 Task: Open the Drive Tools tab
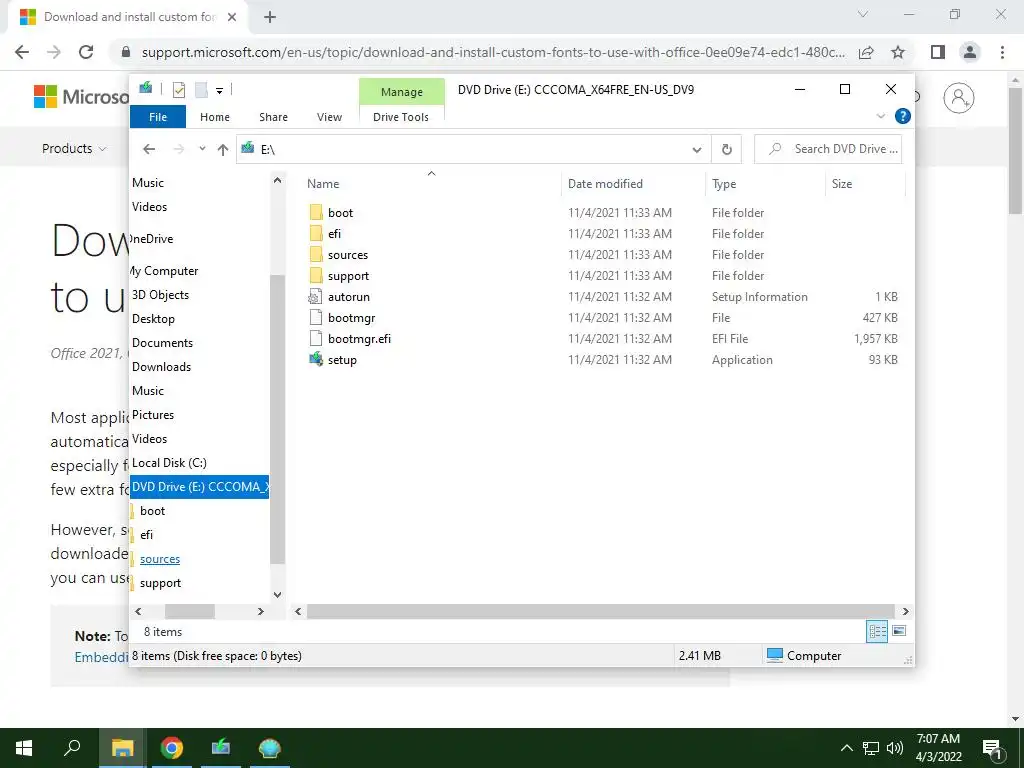pos(401,117)
